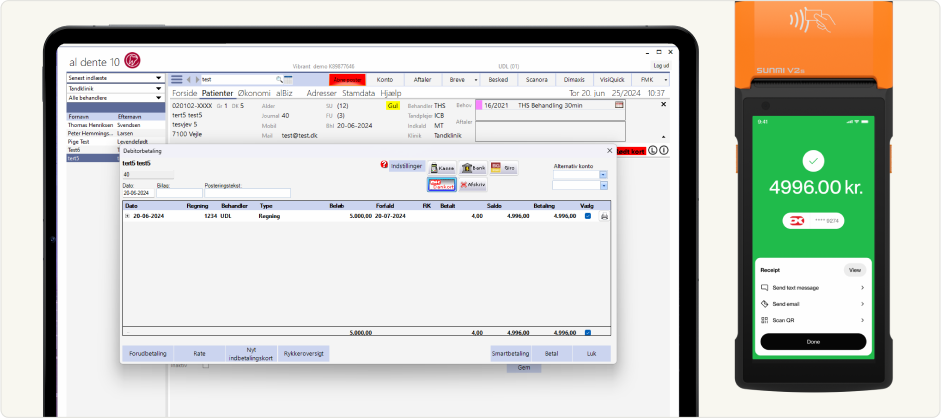Uncheck the Valg checkbox for invoice 1234
Viewport: 941px width, 418px height.
[x=587, y=216]
